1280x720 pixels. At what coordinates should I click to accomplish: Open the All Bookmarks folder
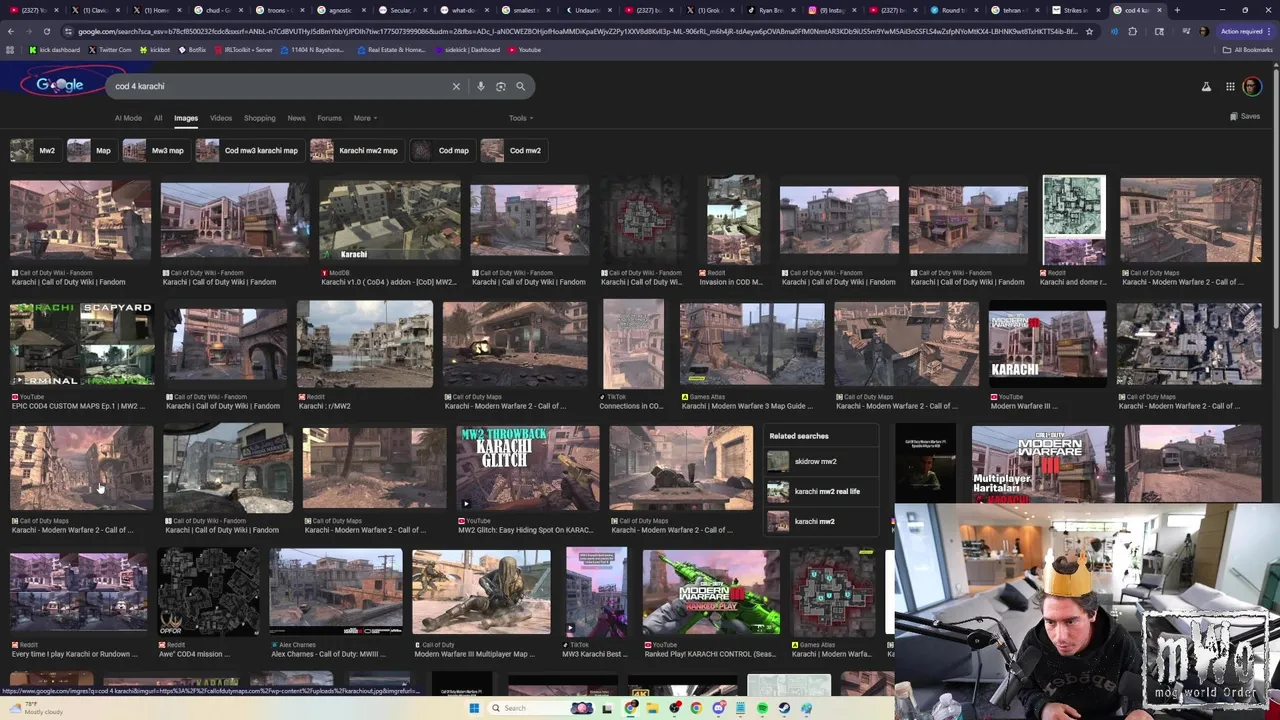(1248, 49)
